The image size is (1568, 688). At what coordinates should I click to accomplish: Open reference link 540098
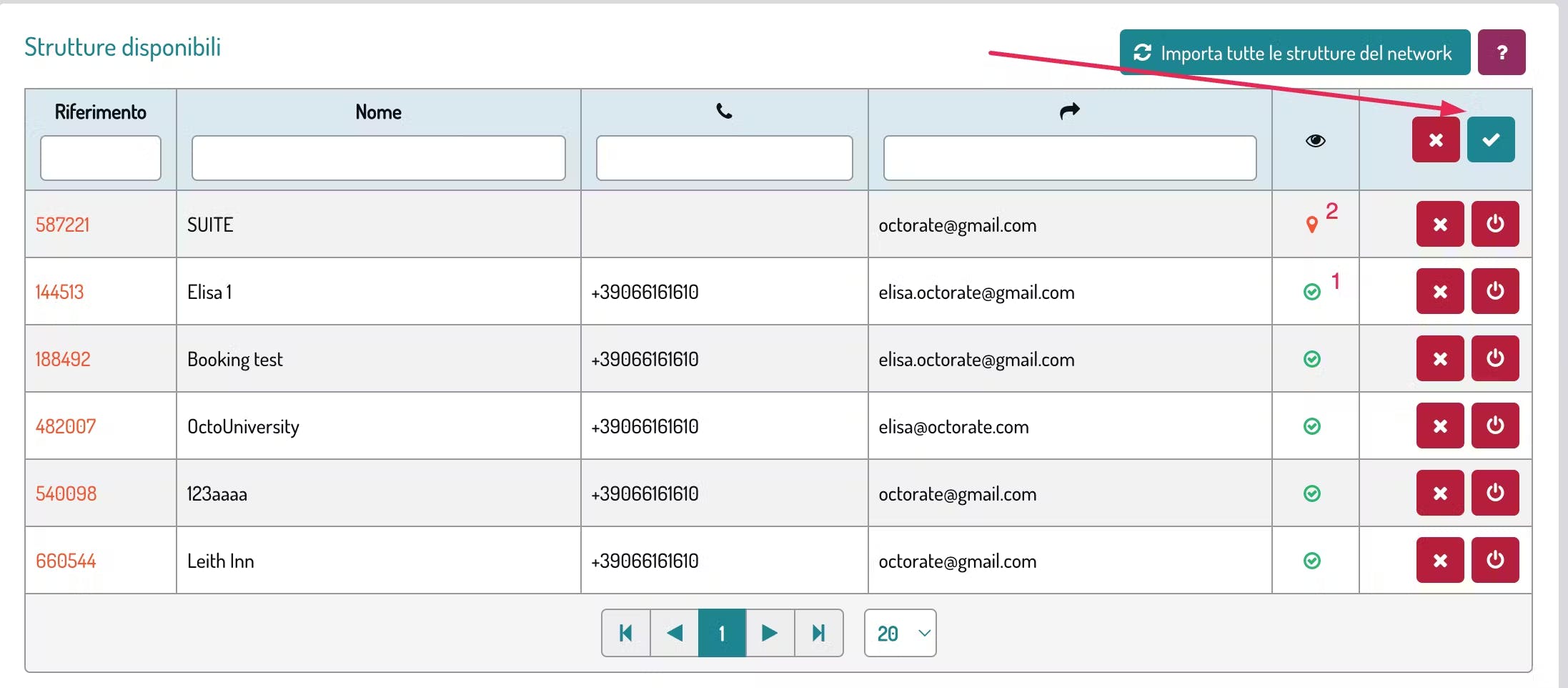pos(66,494)
